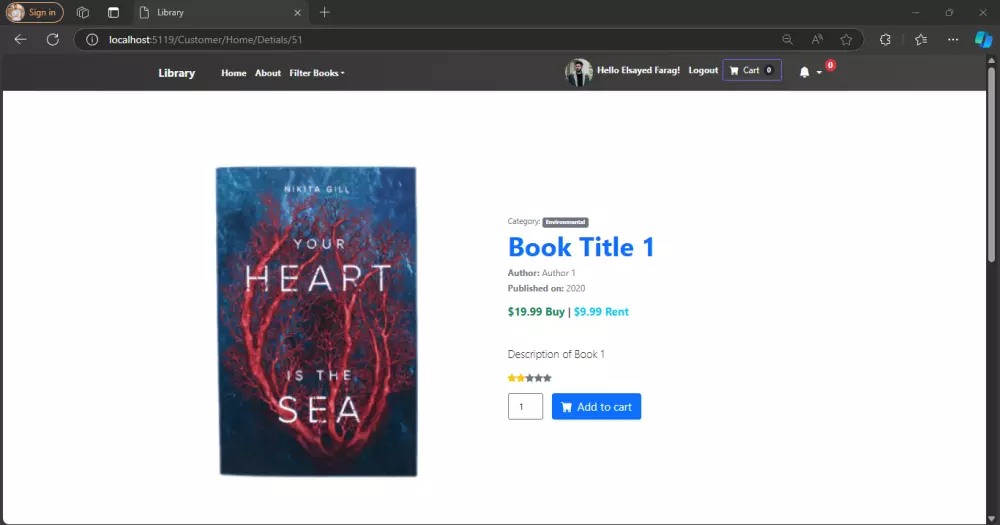Open the site information icon in address bar
Viewport: 1000px width, 525px height.
pos(92,40)
